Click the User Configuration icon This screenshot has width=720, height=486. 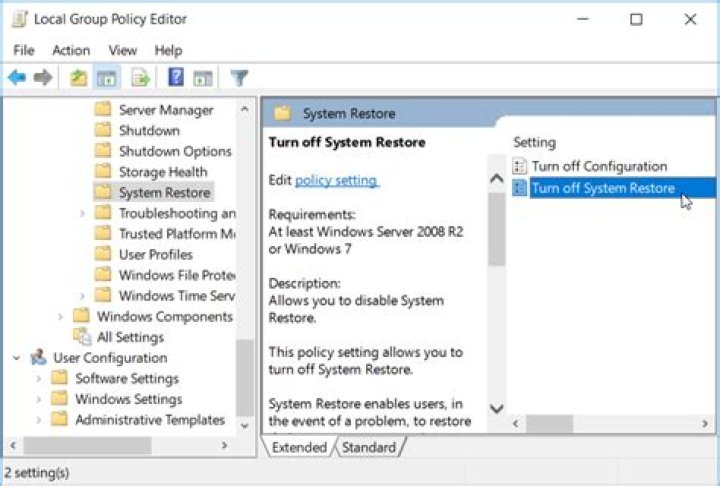coord(39,357)
